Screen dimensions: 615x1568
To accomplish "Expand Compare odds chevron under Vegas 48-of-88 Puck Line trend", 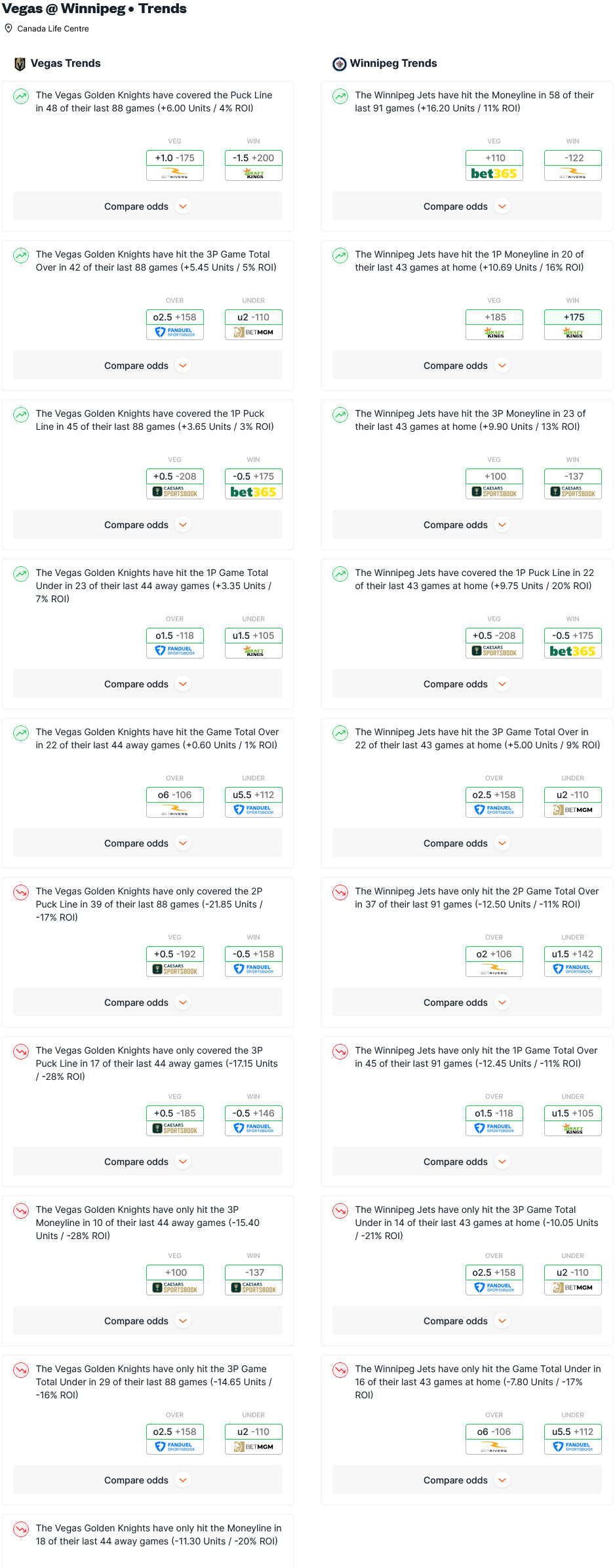I will 183,206.
